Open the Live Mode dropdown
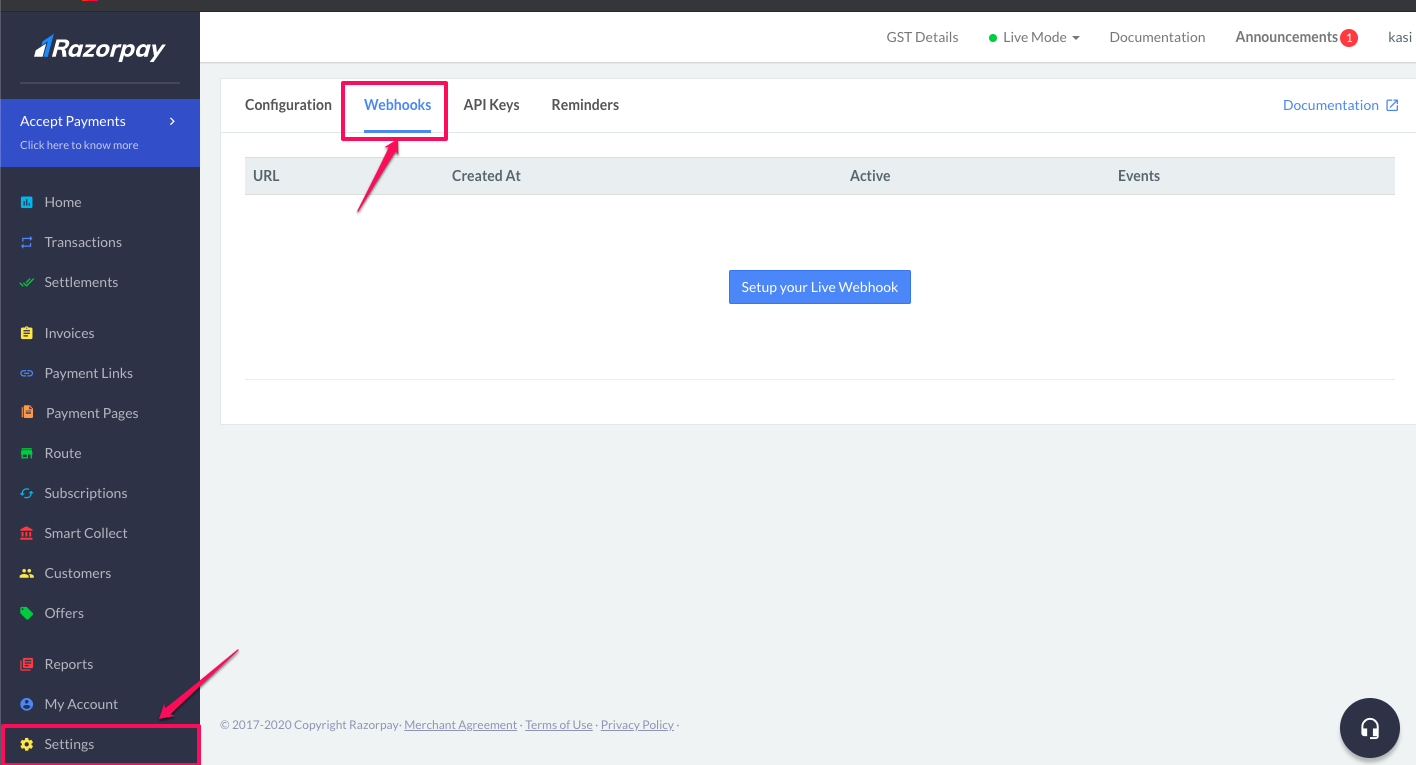 (1034, 37)
